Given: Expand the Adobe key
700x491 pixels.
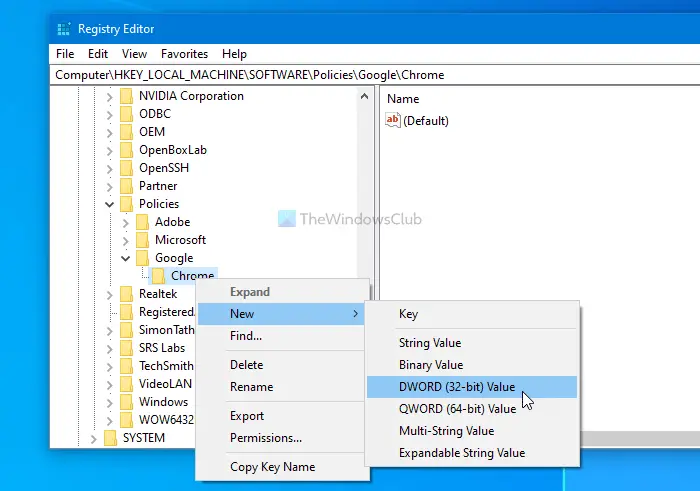Looking at the screenshot, I should point(125,223).
